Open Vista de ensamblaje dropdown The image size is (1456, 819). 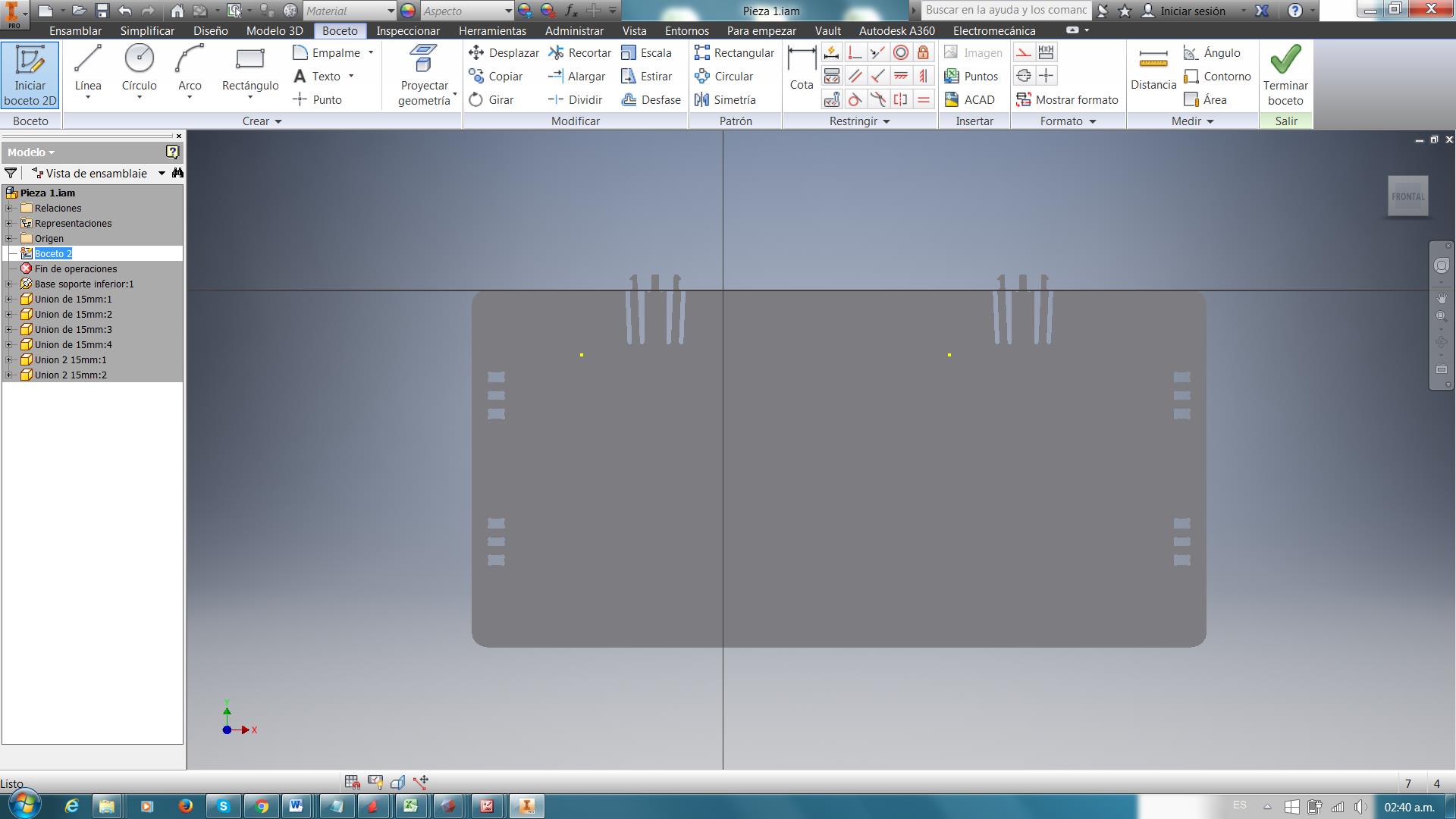(161, 173)
